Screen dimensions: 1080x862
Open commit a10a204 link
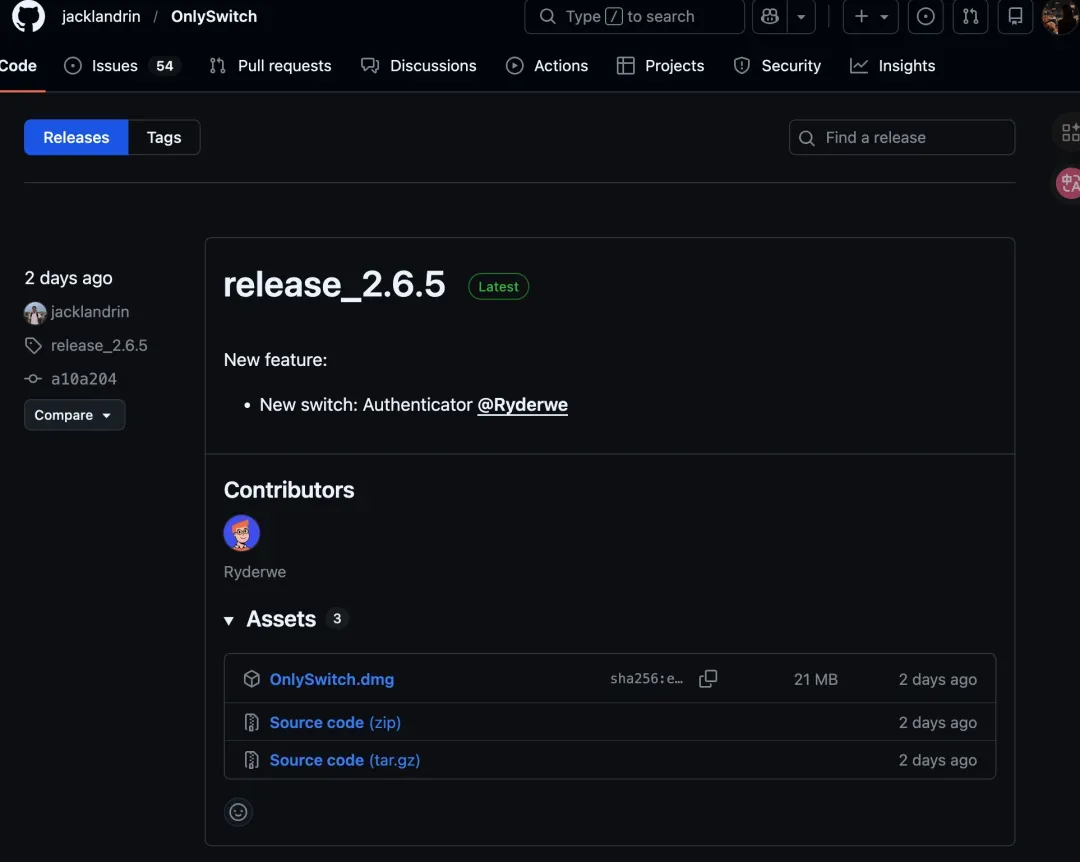83,379
